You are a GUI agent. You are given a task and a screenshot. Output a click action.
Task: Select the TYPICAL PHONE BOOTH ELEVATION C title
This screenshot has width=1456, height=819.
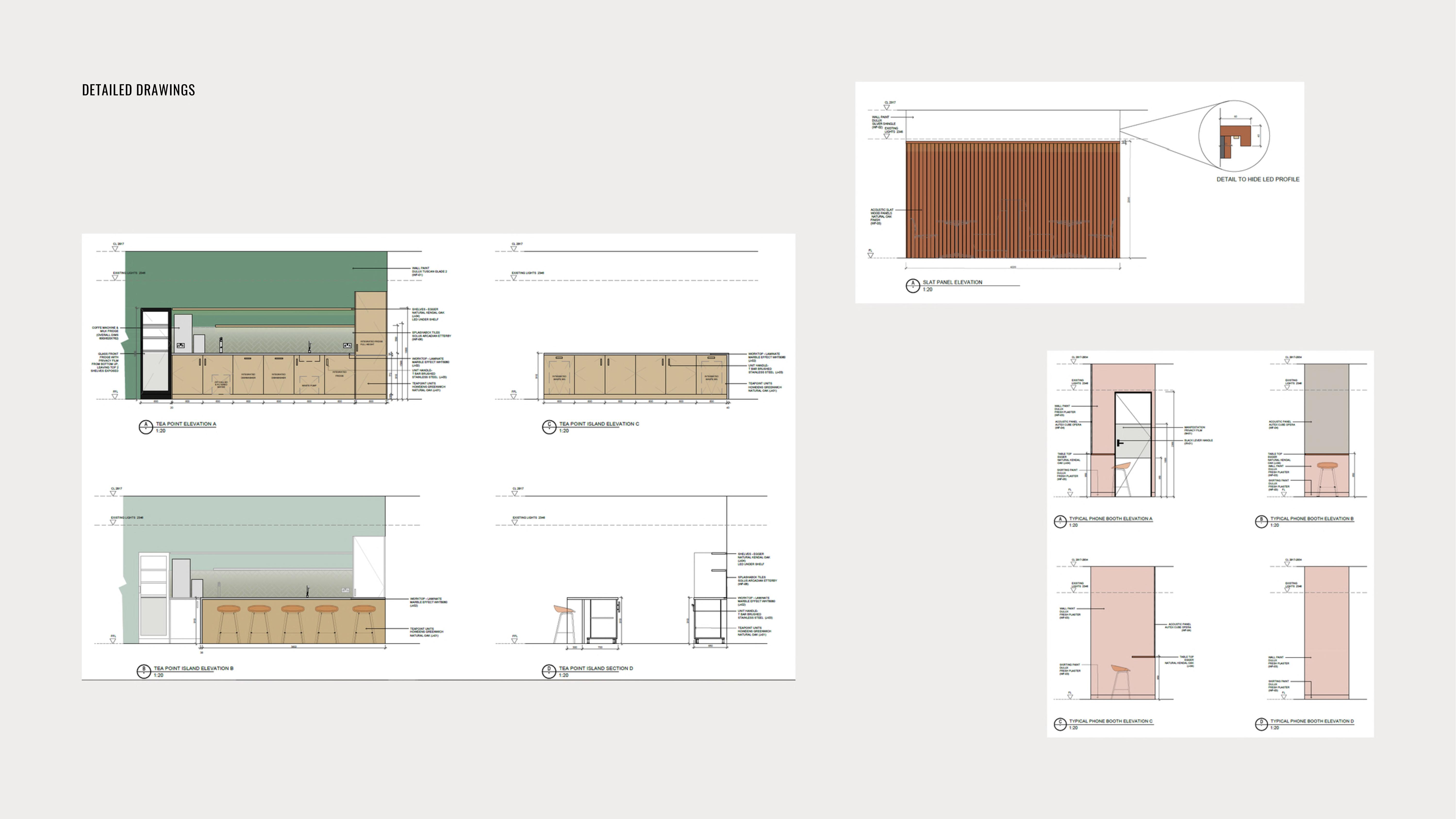1111,721
